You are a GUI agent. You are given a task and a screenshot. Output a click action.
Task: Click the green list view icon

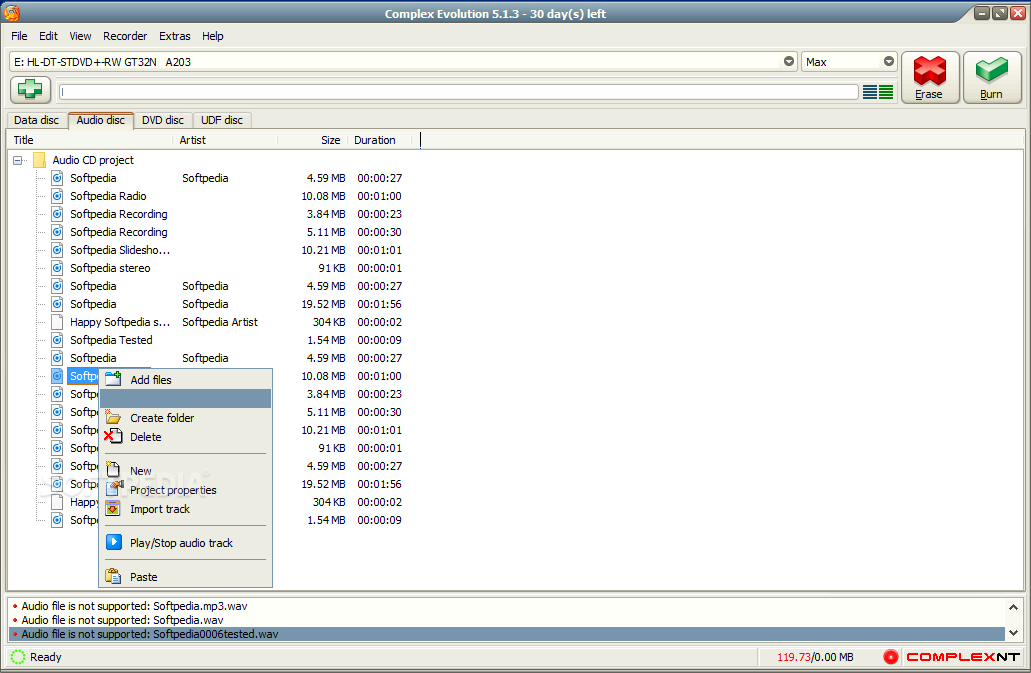pyautogui.click(x=886, y=92)
